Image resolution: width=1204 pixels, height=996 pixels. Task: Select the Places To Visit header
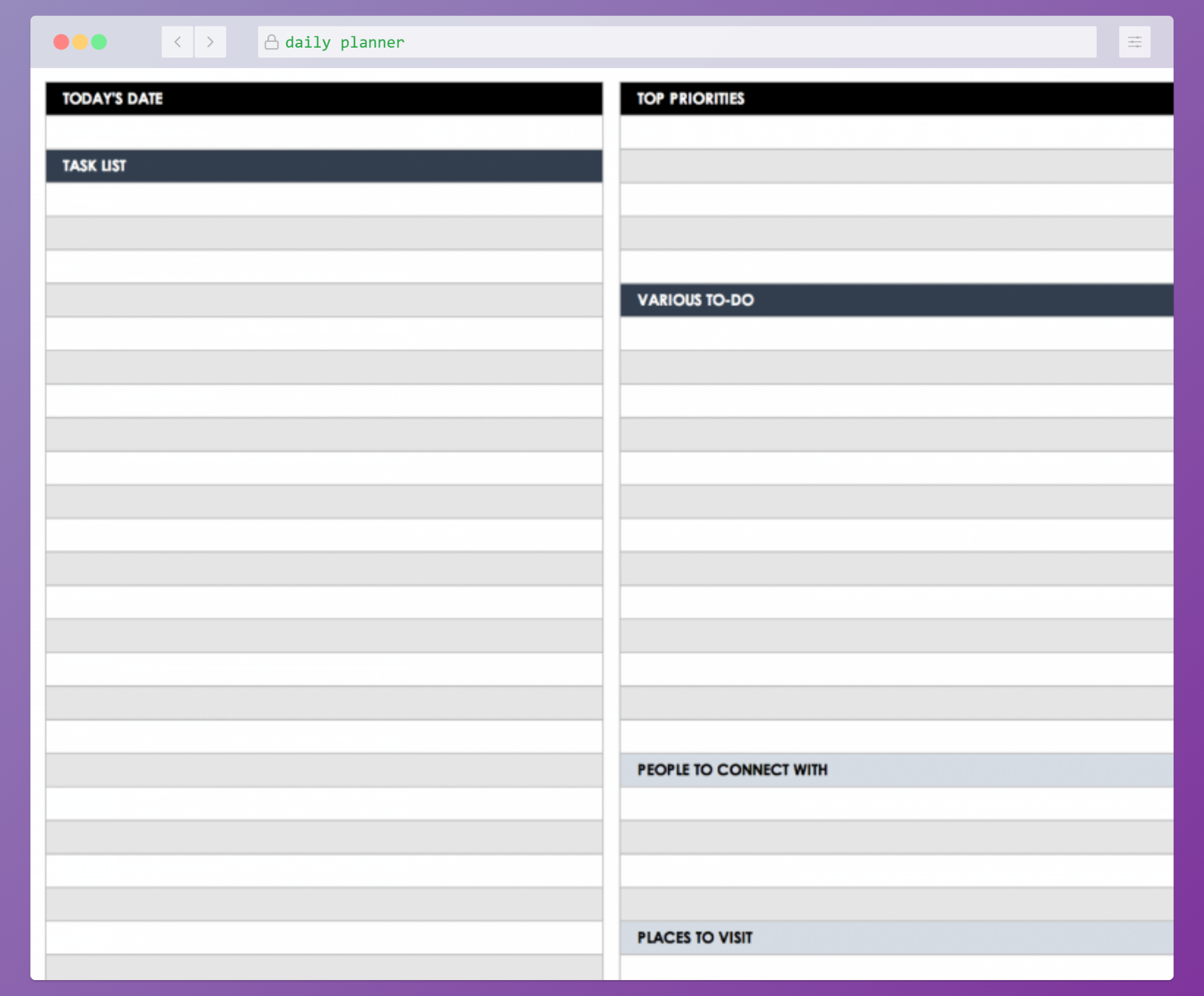[896, 937]
